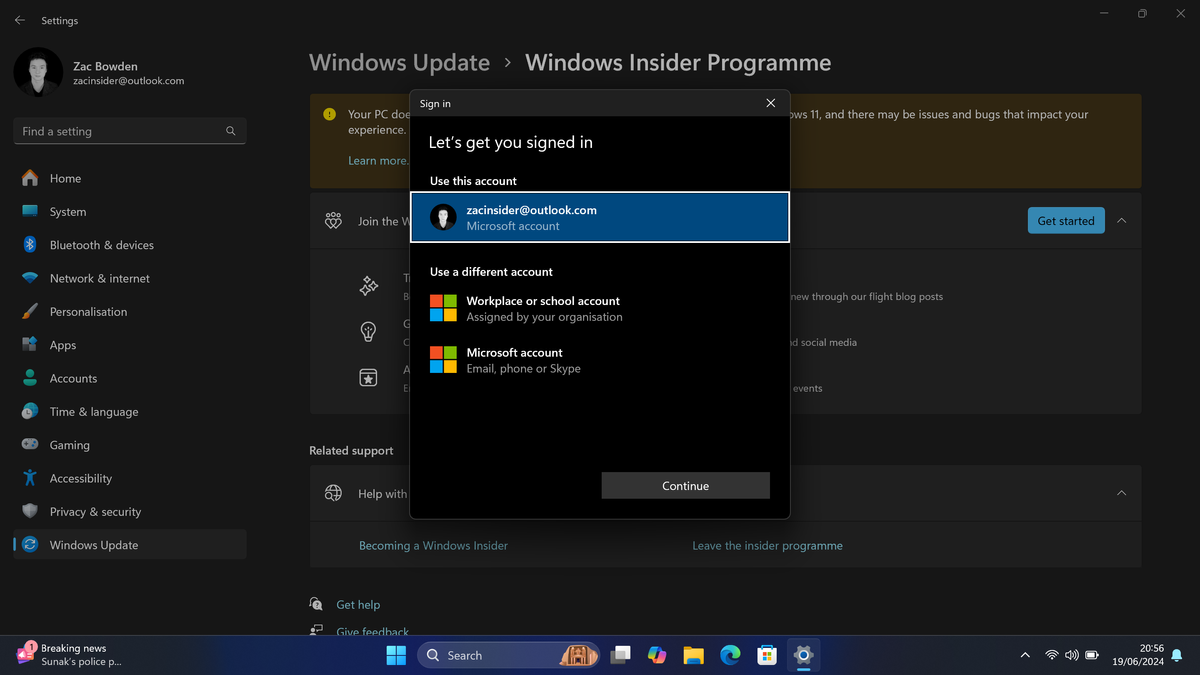Click the search magnifier in Find a setting
This screenshot has width=1200, height=675.
tap(231, 131)
